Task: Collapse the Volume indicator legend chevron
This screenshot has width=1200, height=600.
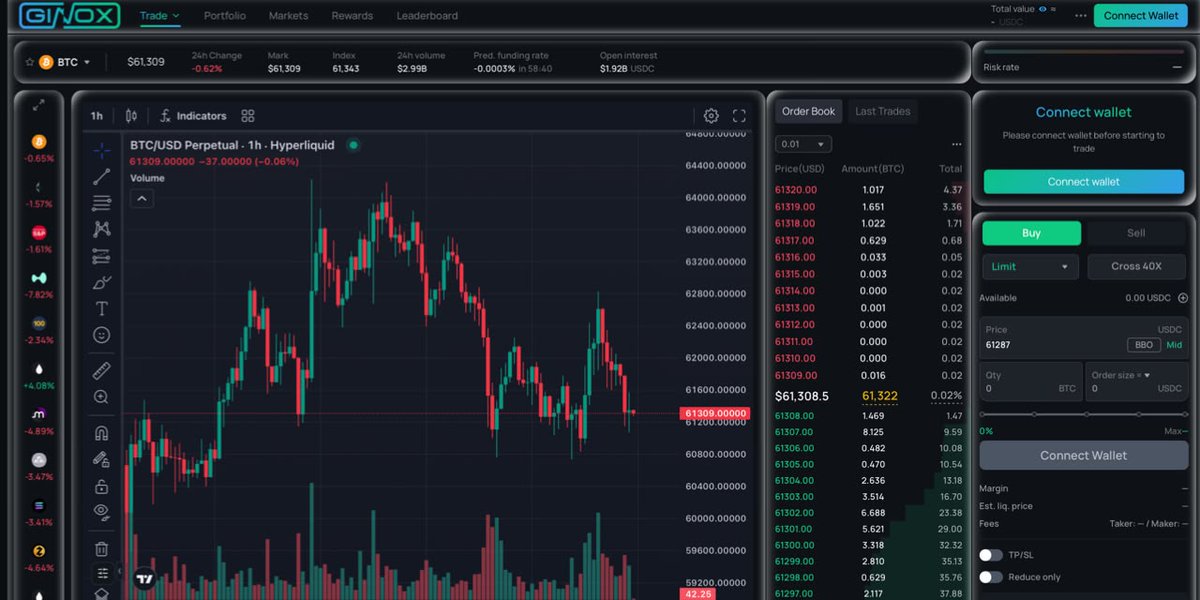Action: tap(142, 199)
